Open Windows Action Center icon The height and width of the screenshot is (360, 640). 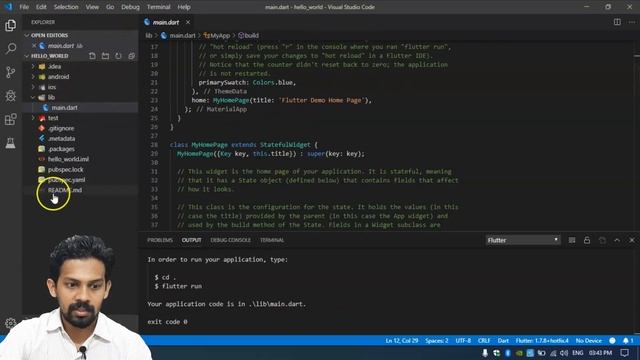tap(624, 353)
